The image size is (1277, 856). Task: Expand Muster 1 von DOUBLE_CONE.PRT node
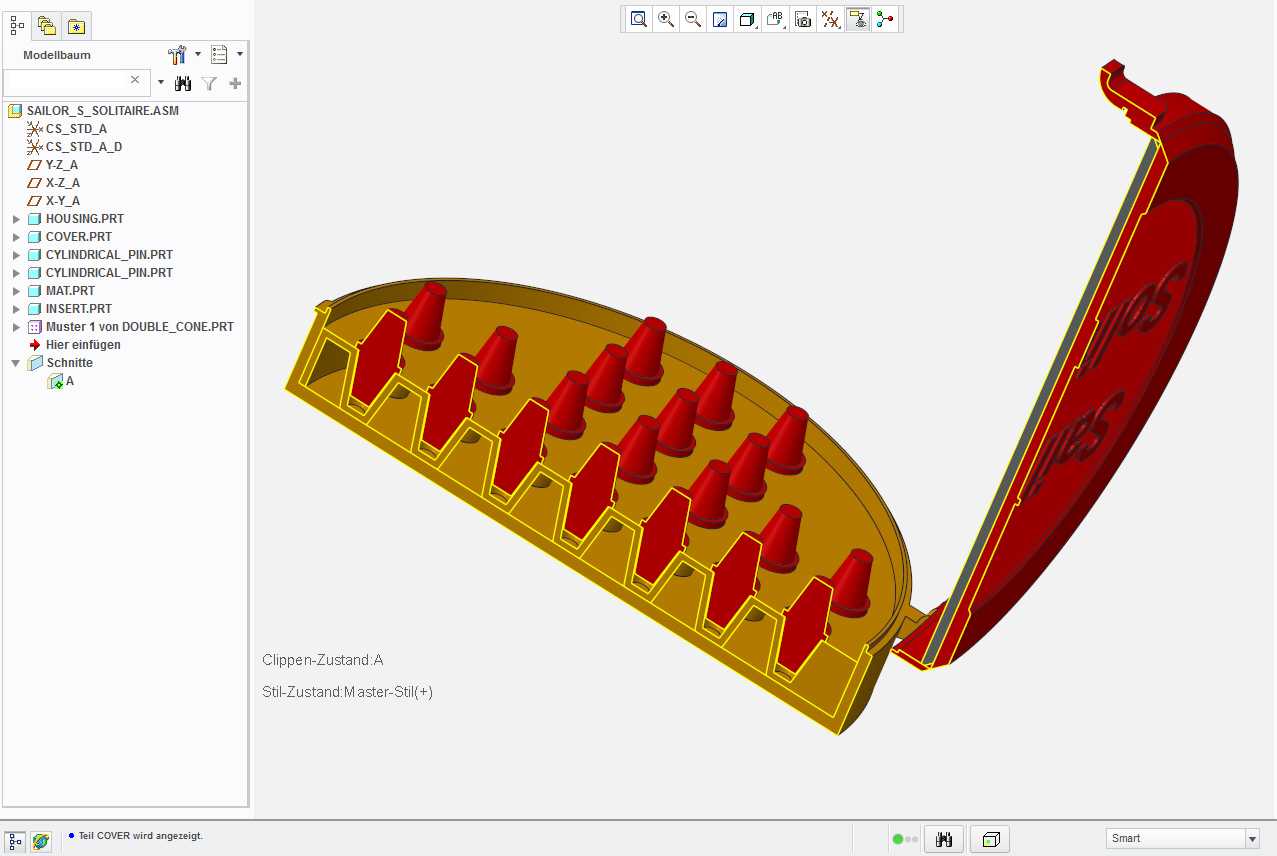pos(16,327)
